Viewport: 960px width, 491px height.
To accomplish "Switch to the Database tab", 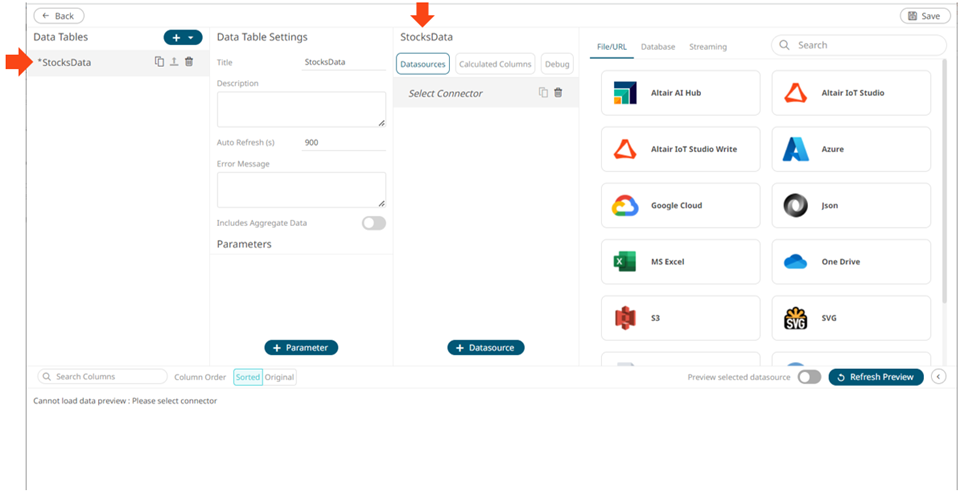I will click(x=658, y=47).
